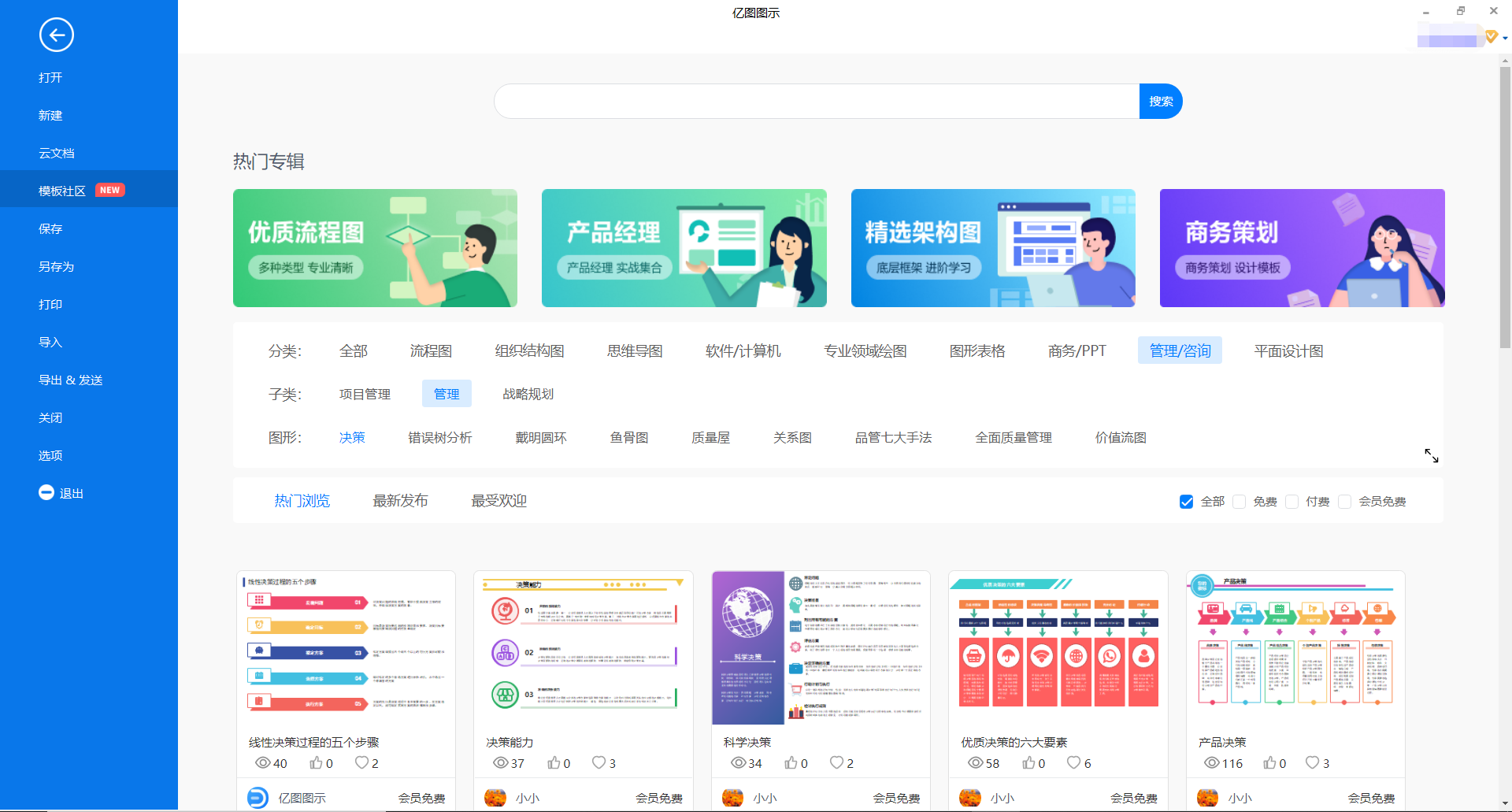Click heart icon on 决策能力 card
The width and height of the screenshot is (1512, 812).
(599, 762)
